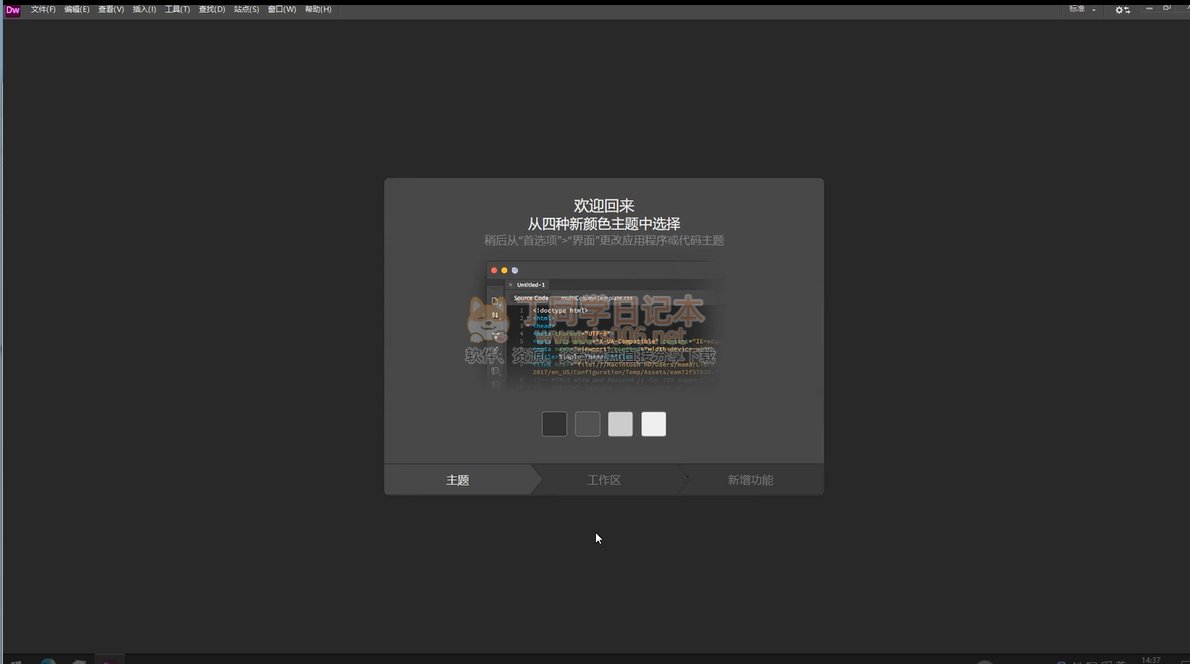Choose the light gray theme swatch
This screenshot has height=664, width=1190.
[x=620, y=424]
